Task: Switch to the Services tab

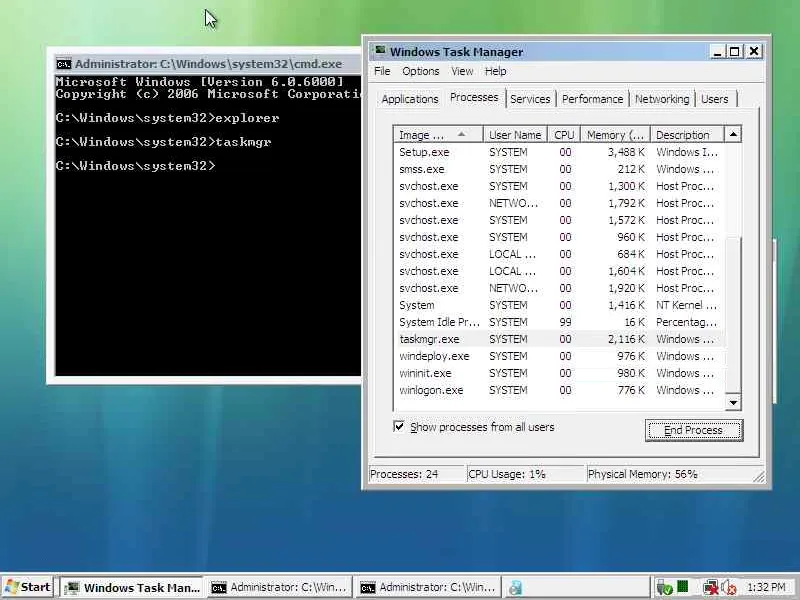Action: pos(530,98)
